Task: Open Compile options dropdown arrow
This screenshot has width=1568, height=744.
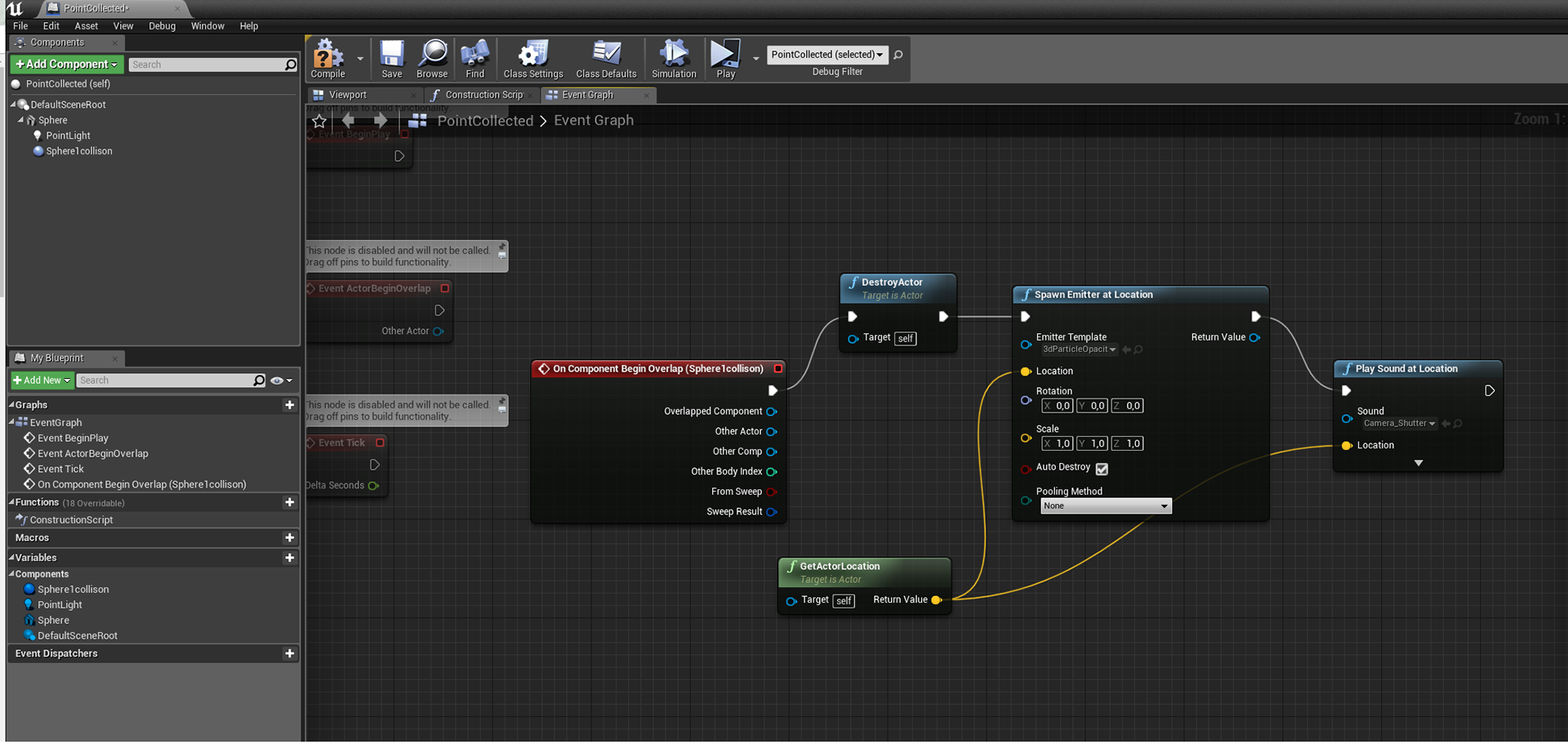Action: click(x=360, y=59)
